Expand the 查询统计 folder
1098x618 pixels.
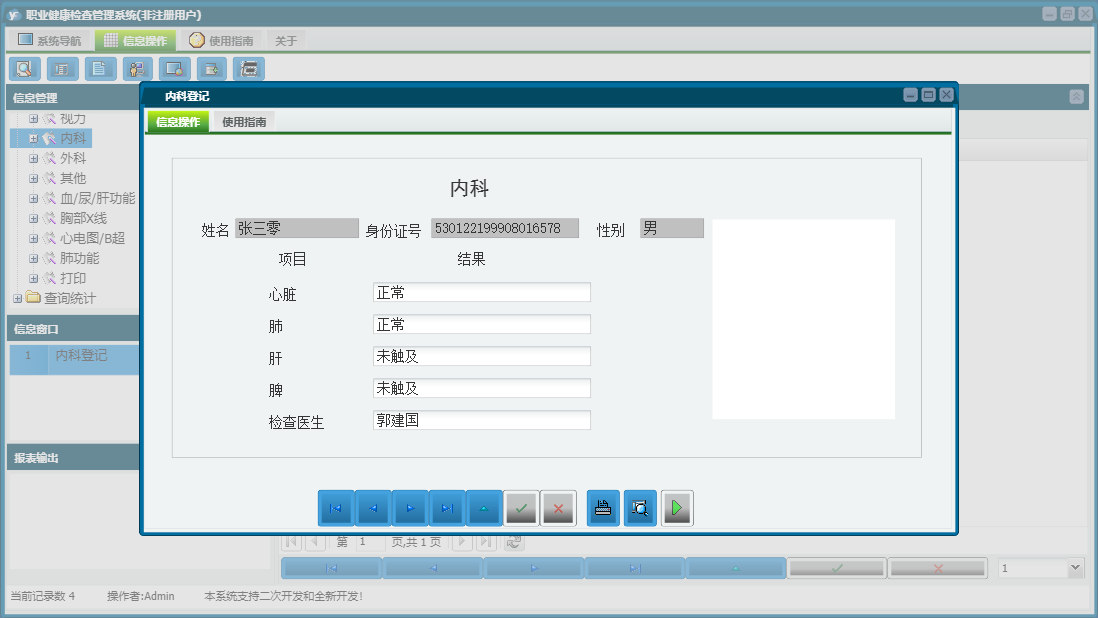(17, 298)
